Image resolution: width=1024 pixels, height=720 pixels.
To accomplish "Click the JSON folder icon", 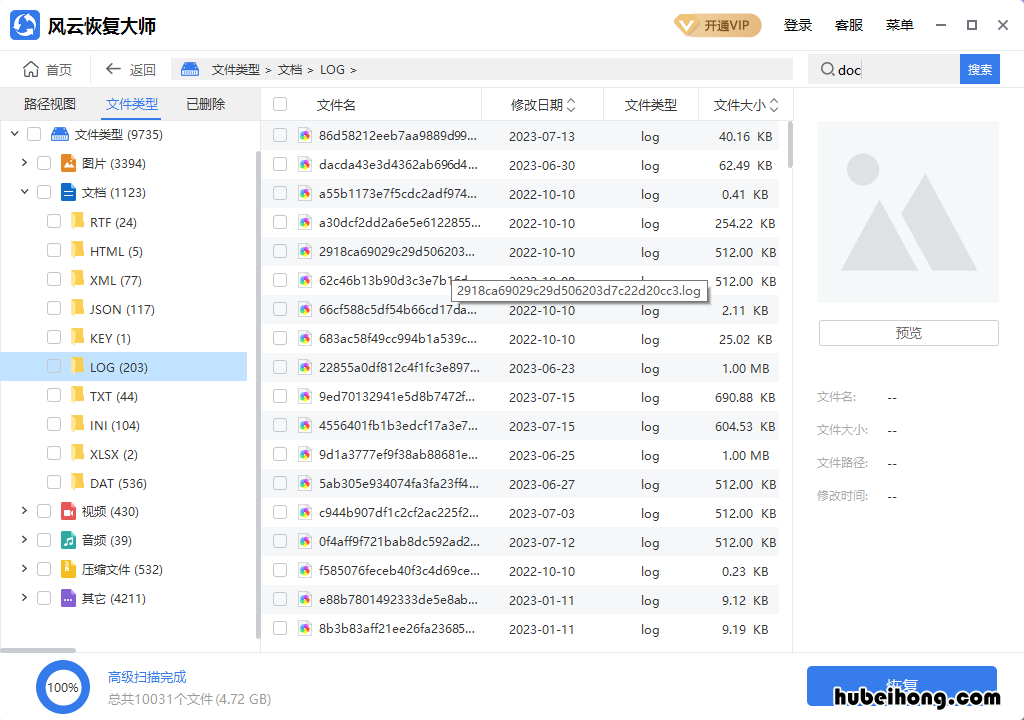I will point(78,307).
